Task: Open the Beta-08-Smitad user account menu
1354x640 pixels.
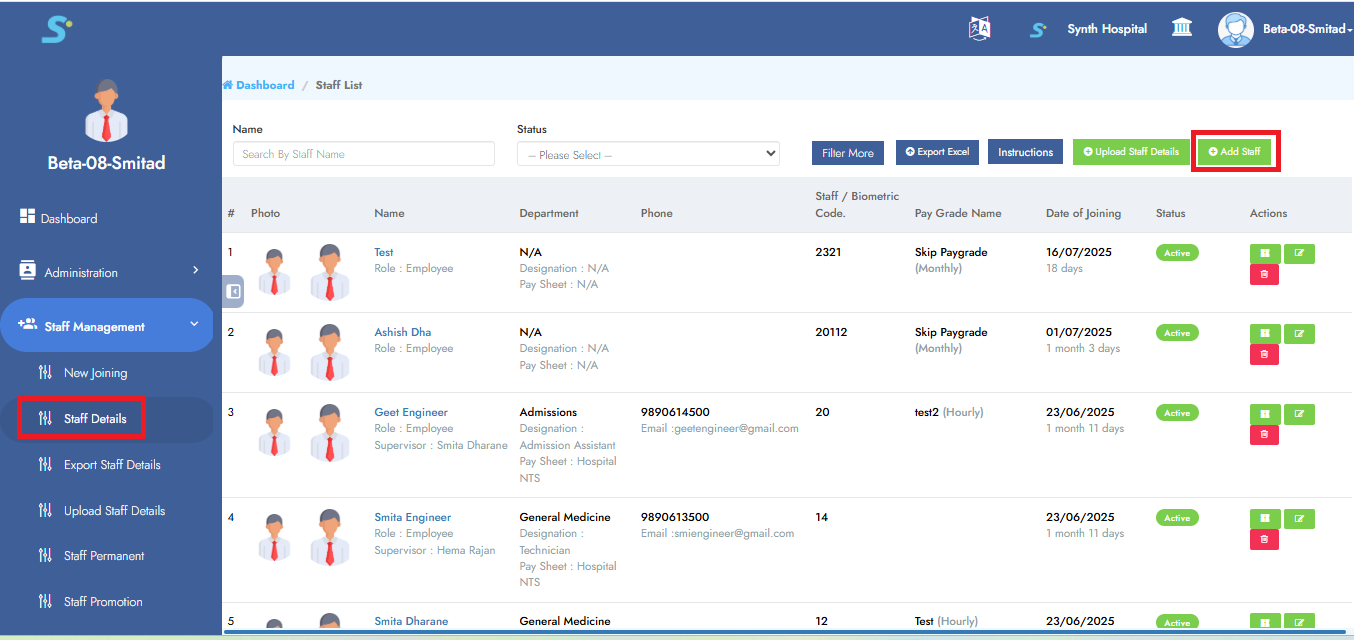Action: pyautogui.click(x=1284, y=29)
